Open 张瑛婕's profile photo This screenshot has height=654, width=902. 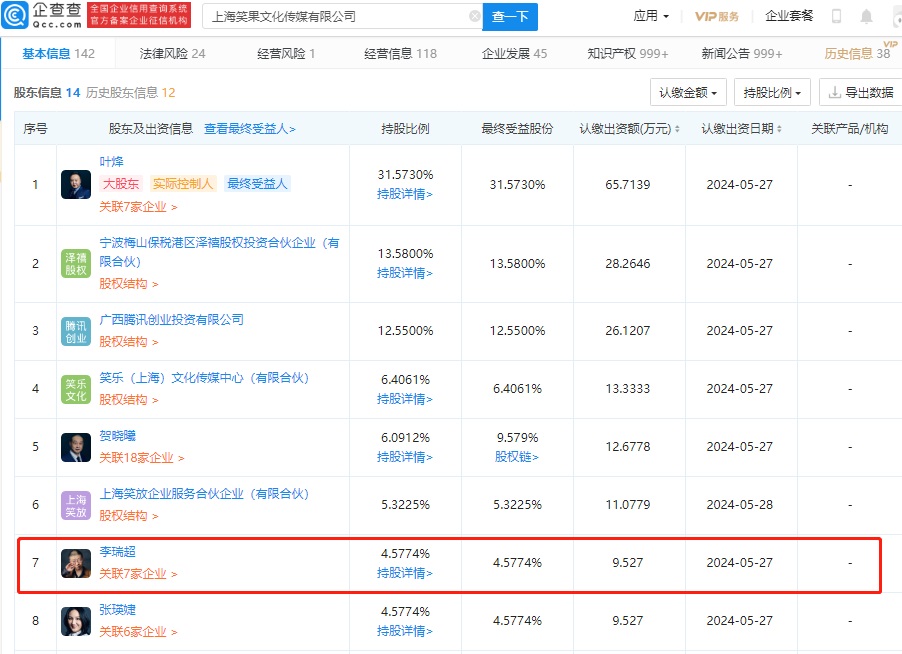(76, 621)
